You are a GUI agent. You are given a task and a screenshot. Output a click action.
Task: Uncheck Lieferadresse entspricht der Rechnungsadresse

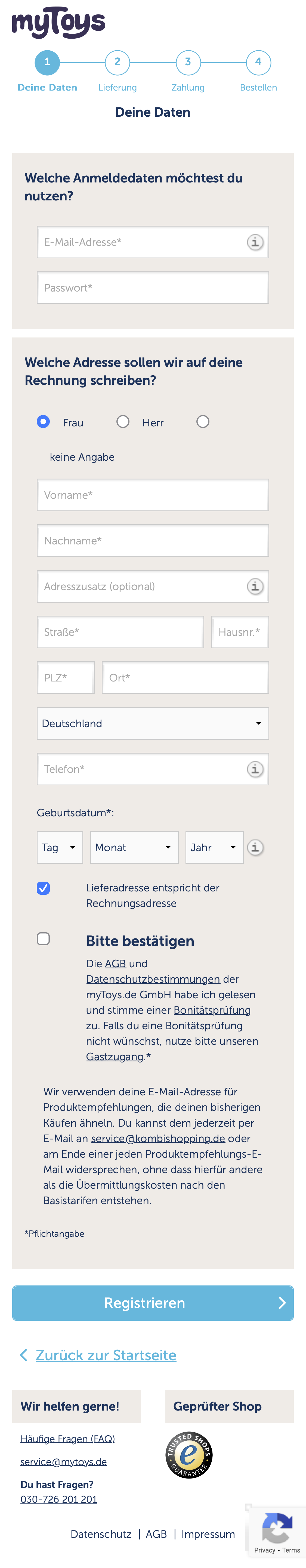pyautogui.click(x=43, y=889)
